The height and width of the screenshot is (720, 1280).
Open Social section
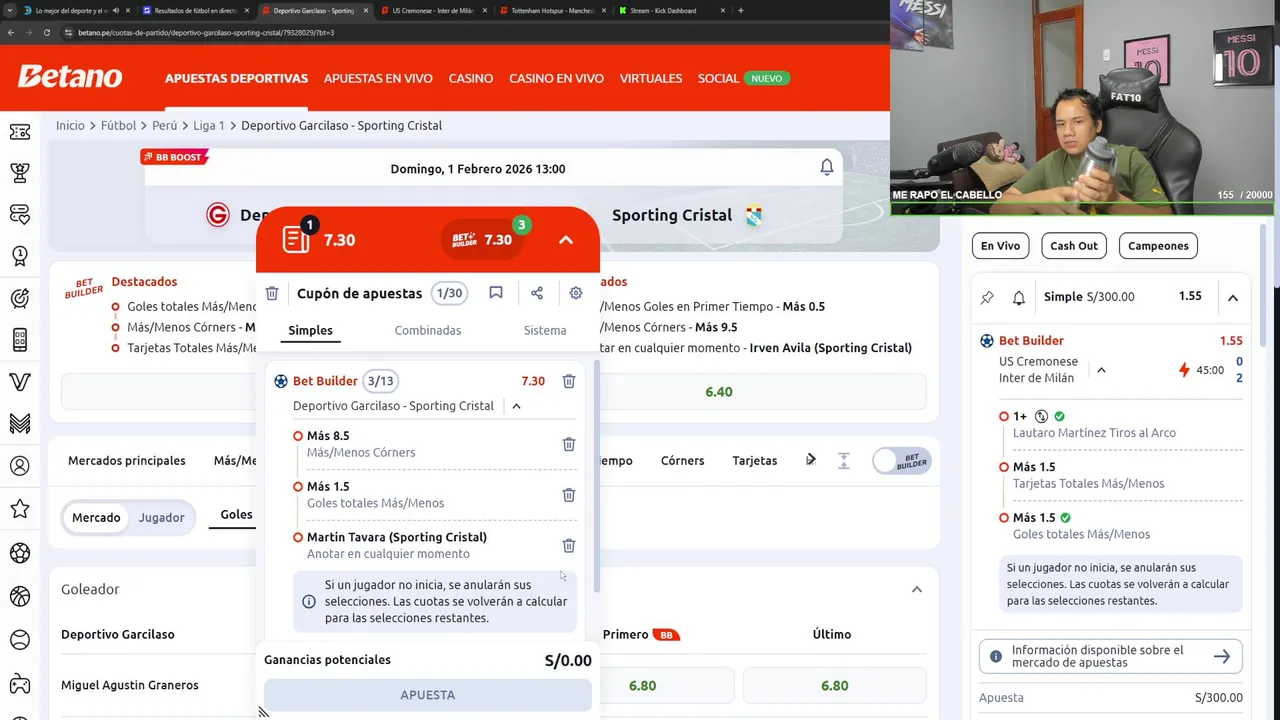coord(718,78)
